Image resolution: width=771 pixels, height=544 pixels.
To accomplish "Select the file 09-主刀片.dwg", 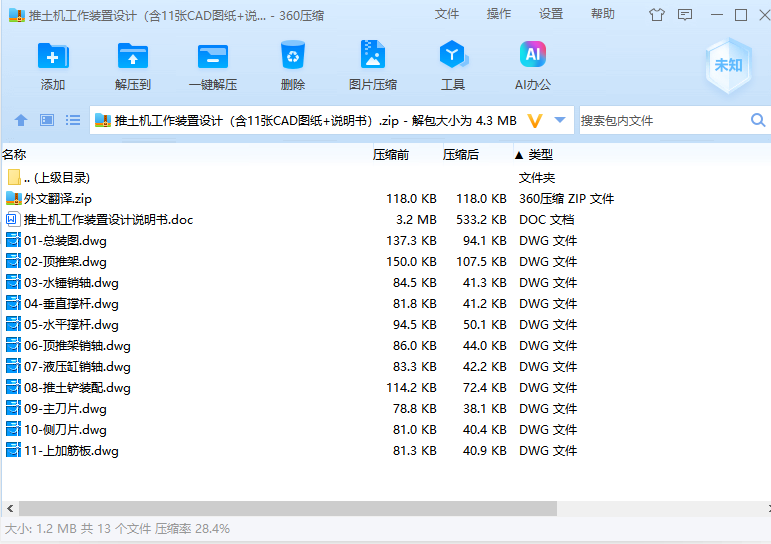I will (x=65, y=409).
